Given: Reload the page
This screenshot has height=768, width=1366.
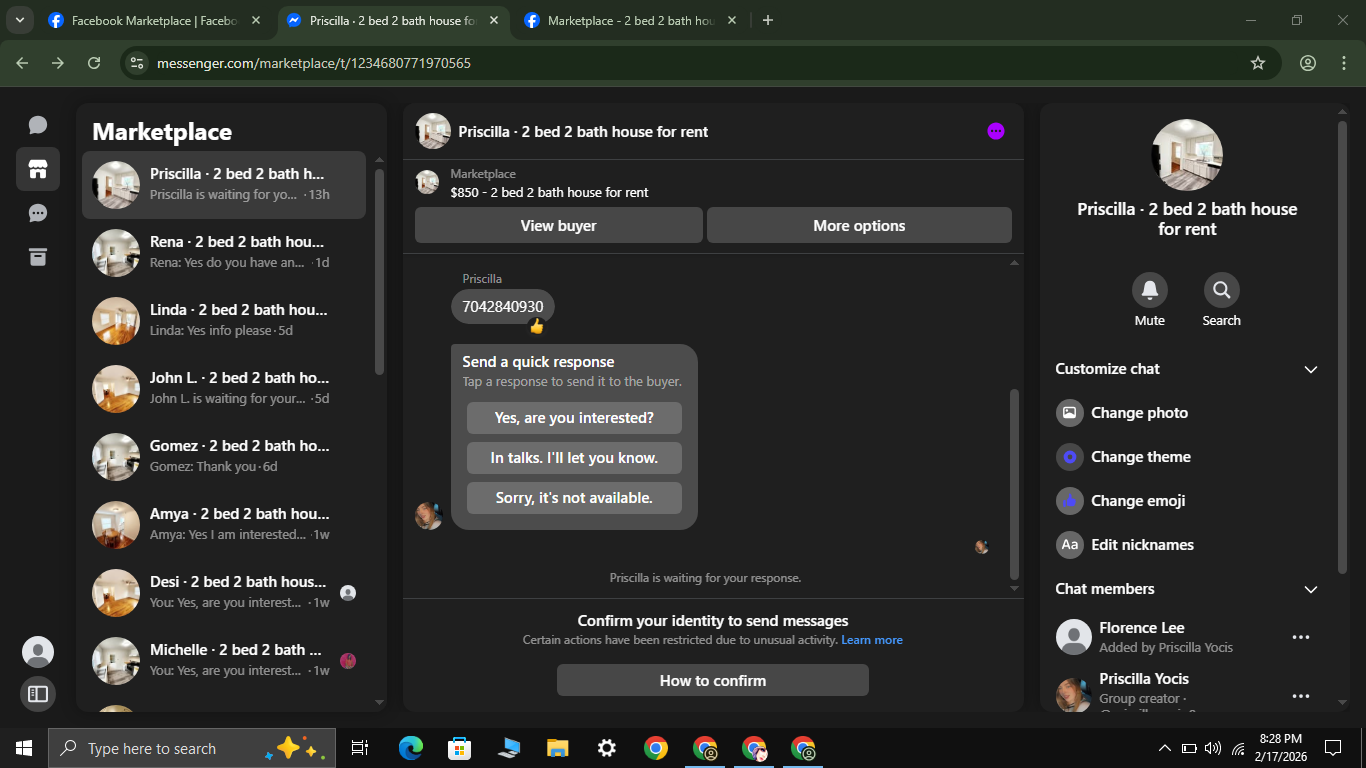Looking at the screenshot, I should 94,63.
